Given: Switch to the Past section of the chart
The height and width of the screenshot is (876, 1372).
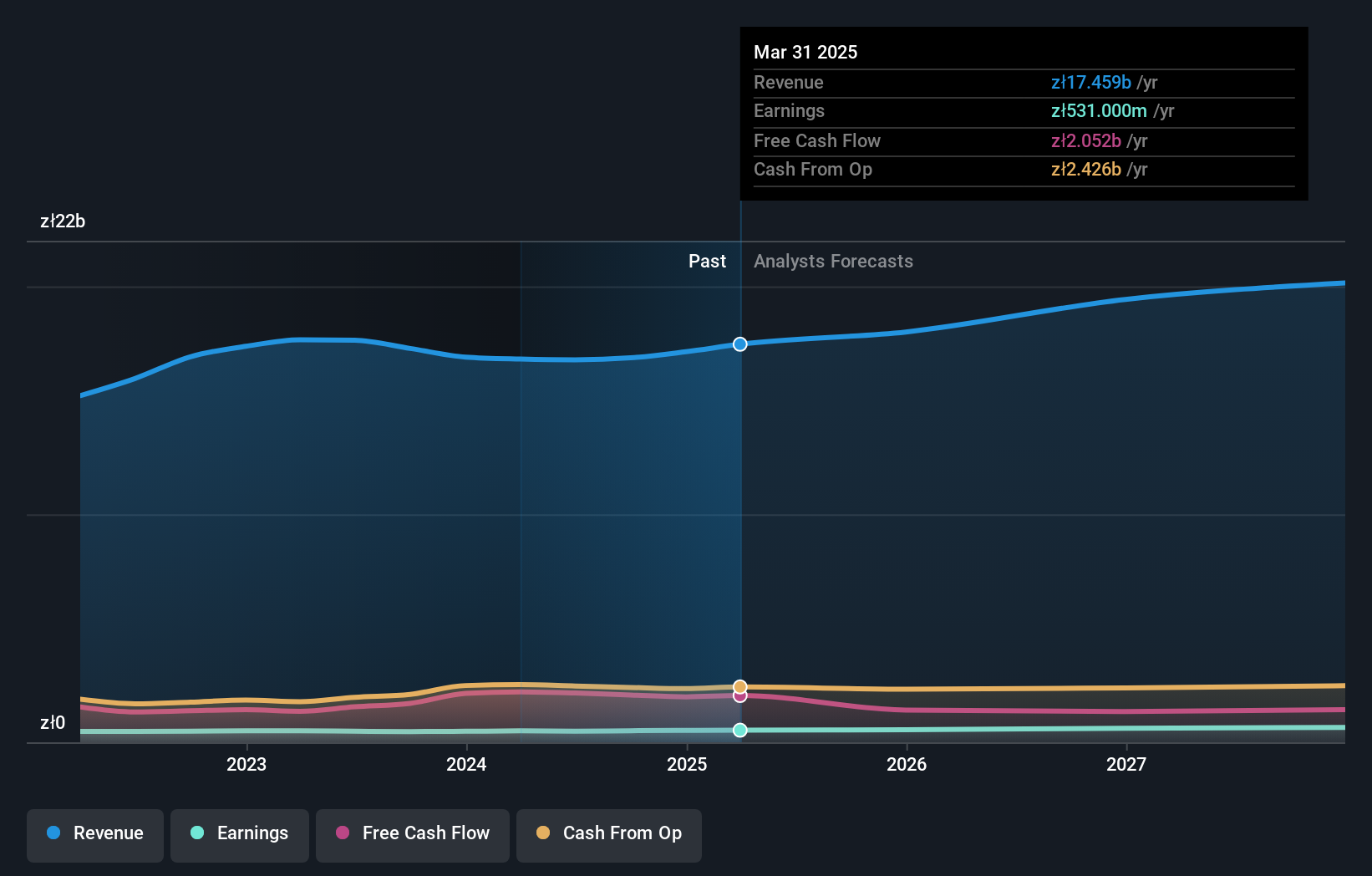Looking at the screenshot, I should tap(708, 261).
